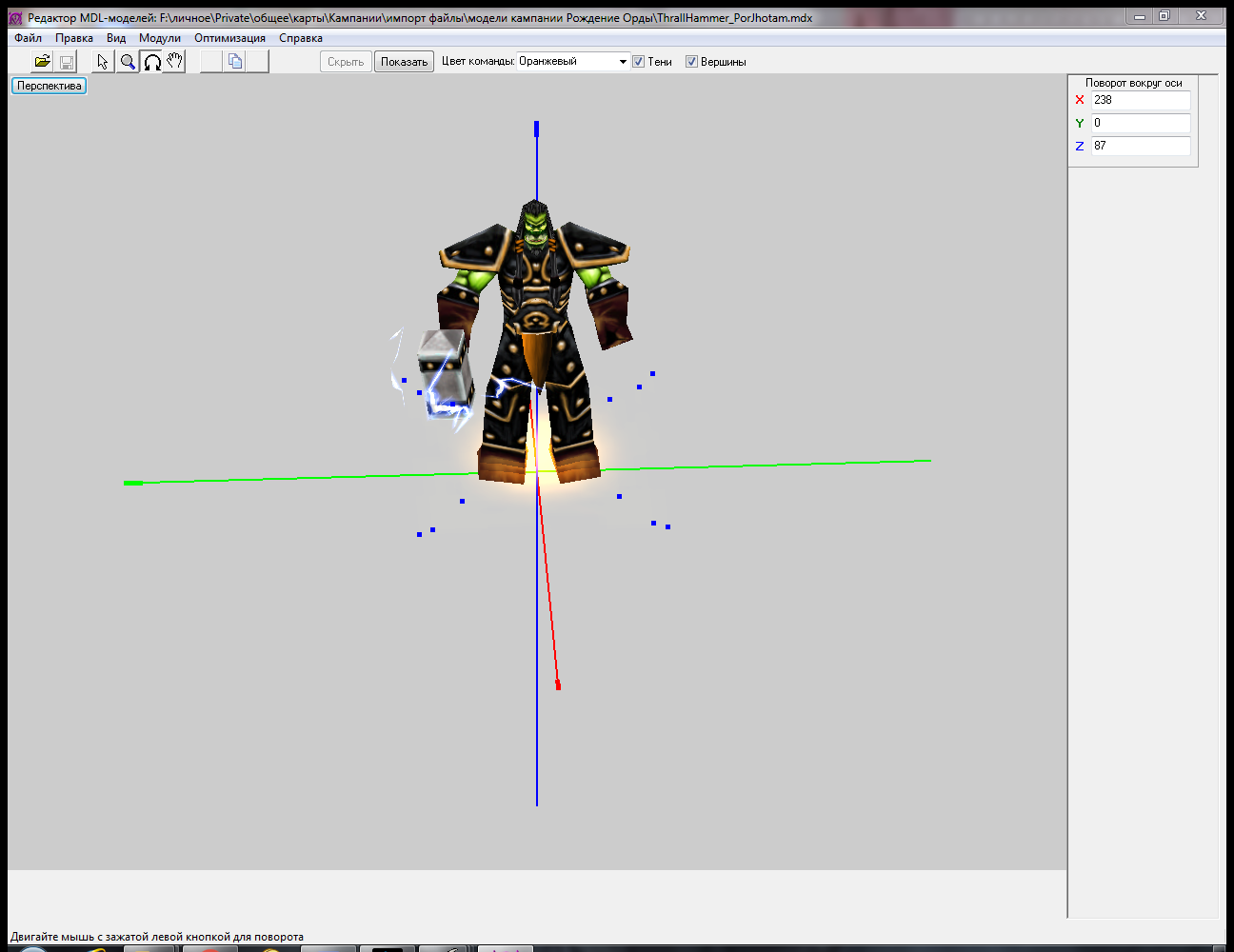Open the Цвет команды dropdown
This screenshot has height=952, width=1234.
click(x=573, y=61)
